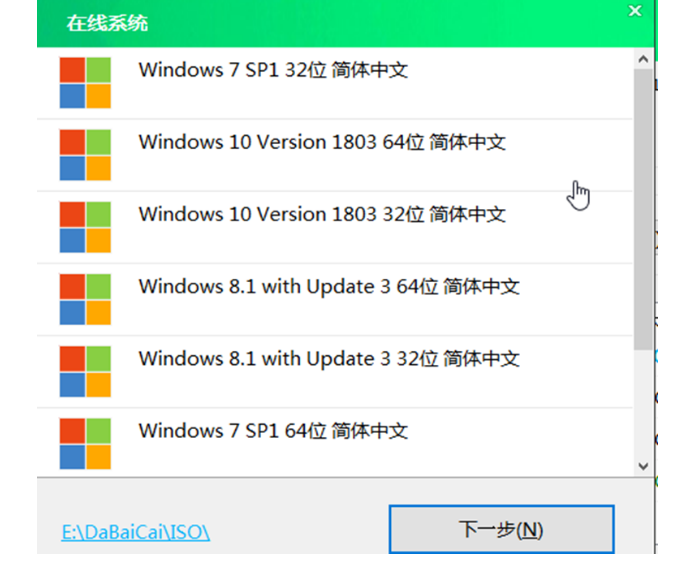Click the 下一步(N) button
The height and width of the screenshot is (563, 677).
tap(502, 529)
